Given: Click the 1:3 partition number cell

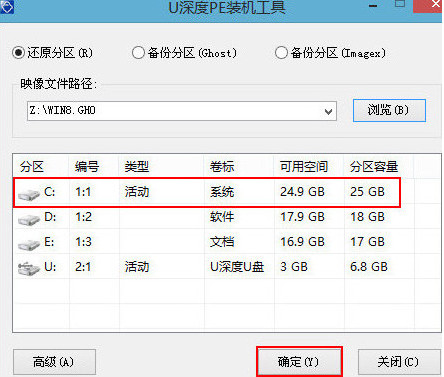Looking at the screenshot, I should [x=83, y=242].
